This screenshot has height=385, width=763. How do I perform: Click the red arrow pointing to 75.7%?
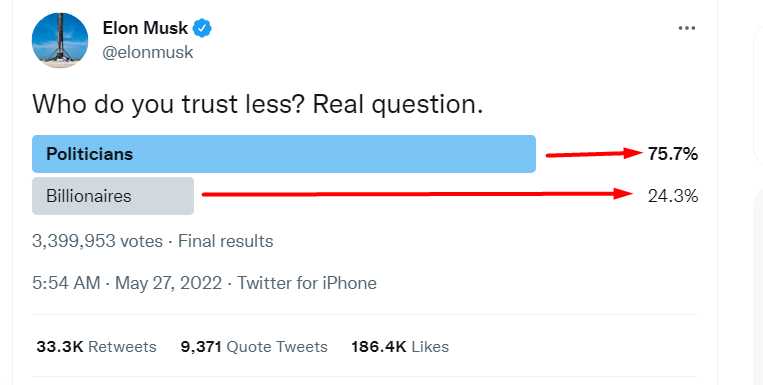tap(594, 154)
